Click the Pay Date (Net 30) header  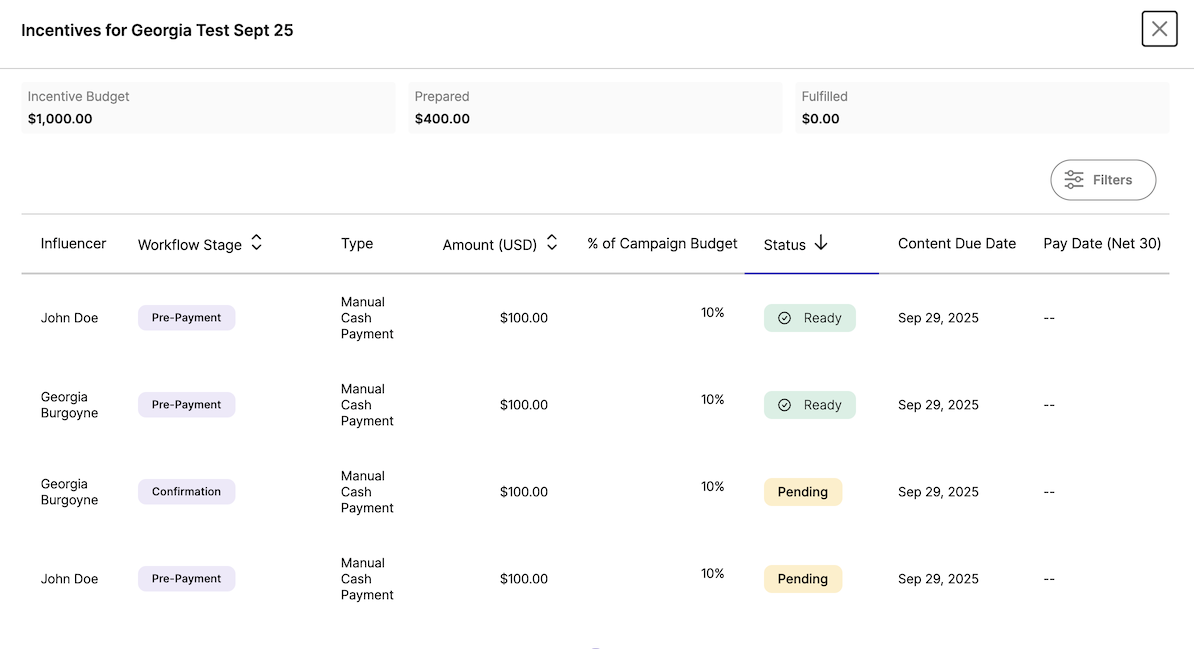(x=1101, y=244)
